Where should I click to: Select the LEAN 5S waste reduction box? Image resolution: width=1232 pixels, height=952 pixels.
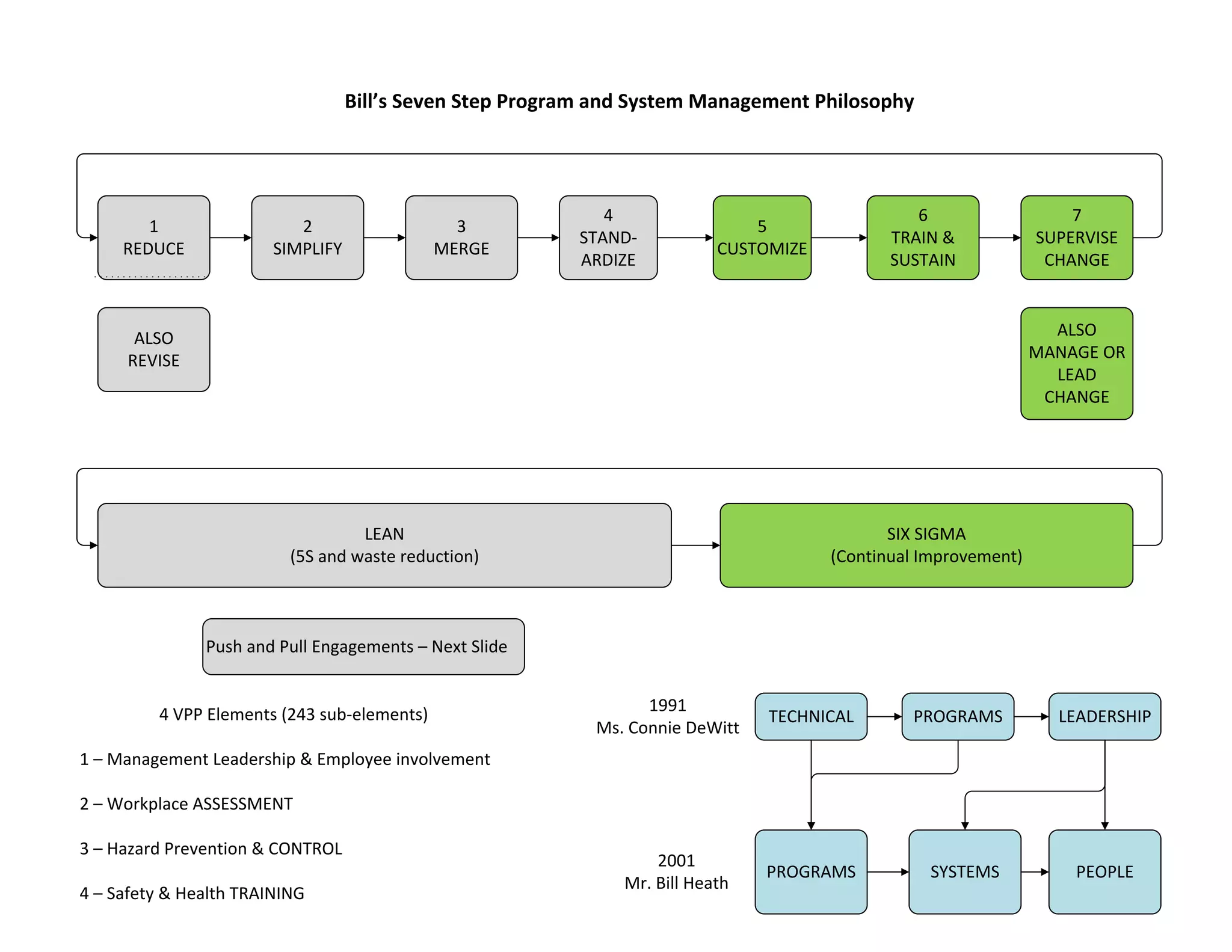[x=384, y=545]
